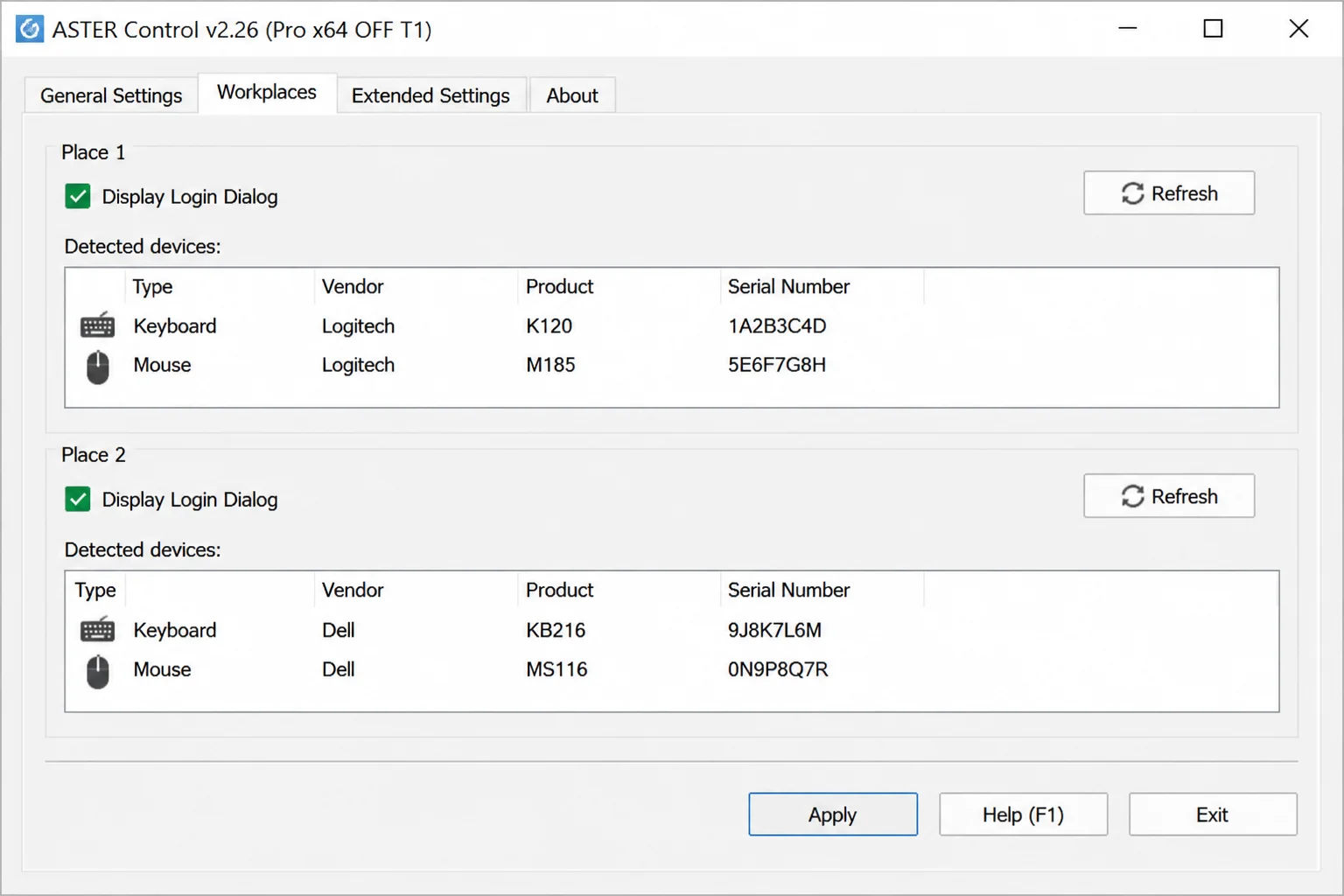The height and width of the screenshot is (896, 1344).
Task: Toggle Display Login Dialog for Place 1
Action: [78, 196]
